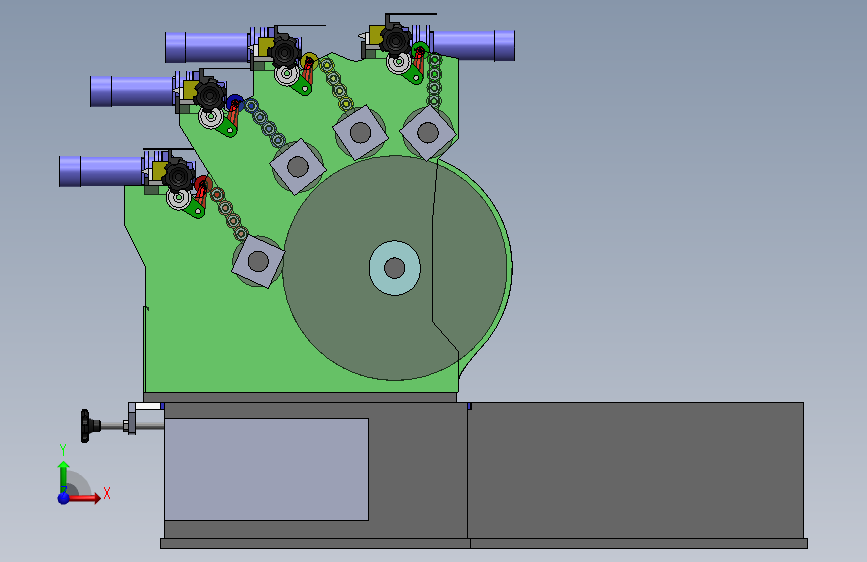This screenshot has width=867, height=562.
Task: Select the square block on the green chain
Action: tap(427, 133)
